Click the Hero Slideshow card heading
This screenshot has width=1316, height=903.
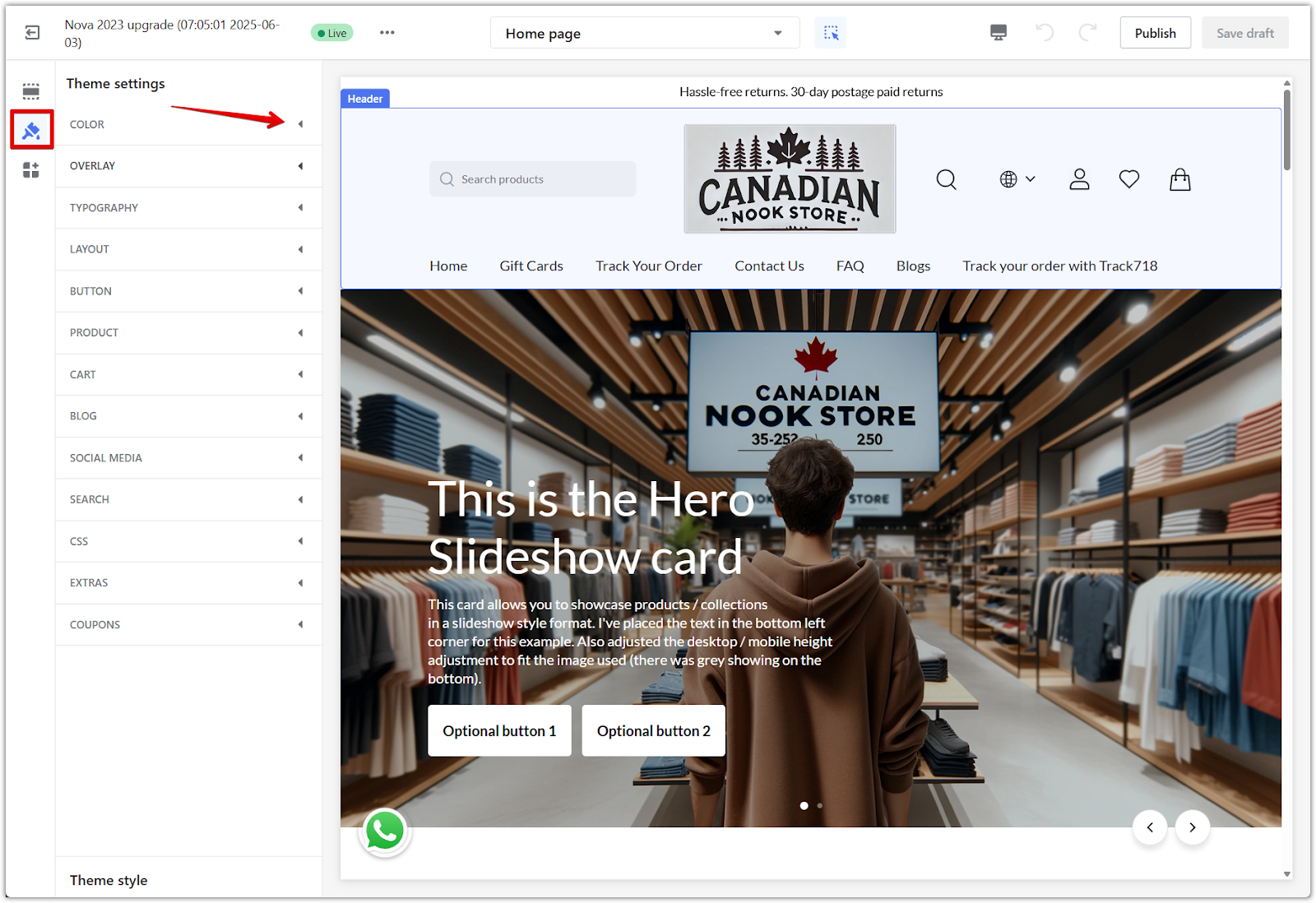(x=591, y=528)
